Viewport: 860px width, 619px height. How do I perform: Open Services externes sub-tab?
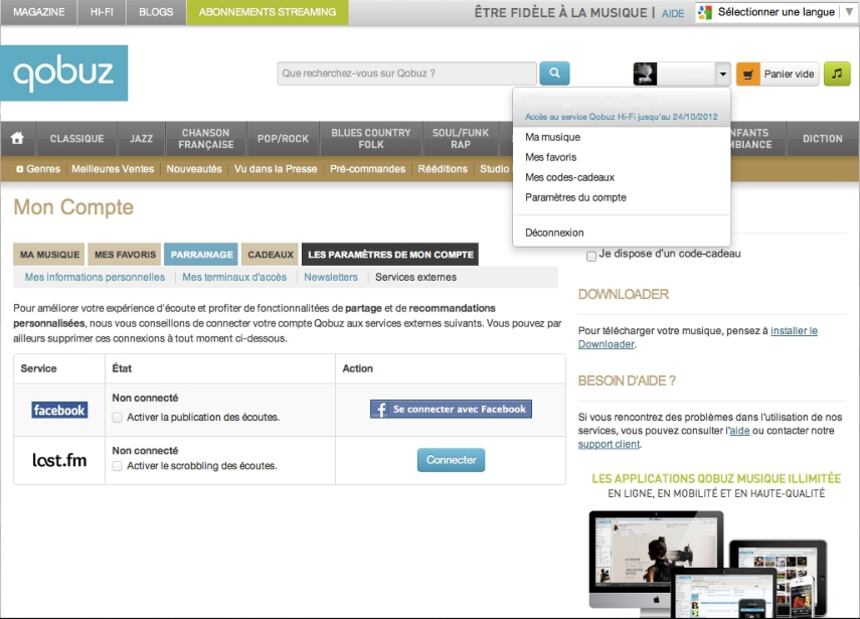point(416,277)
